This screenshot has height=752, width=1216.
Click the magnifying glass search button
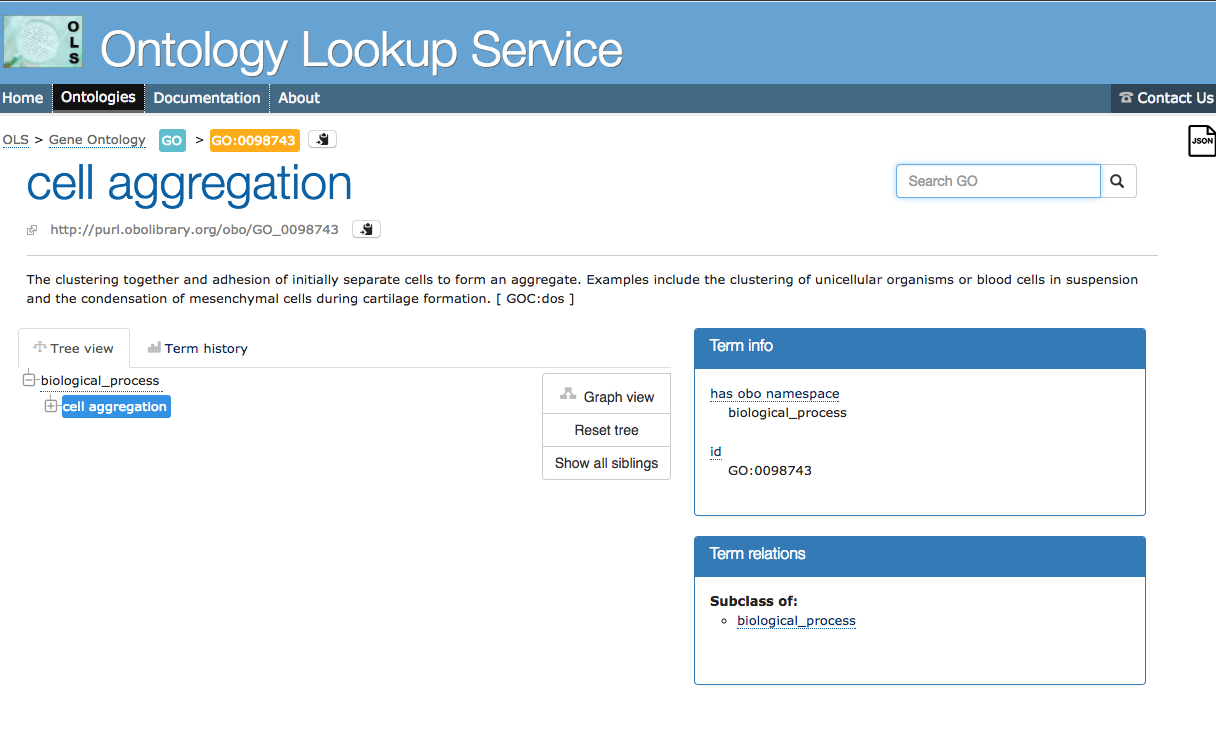point(1117,181)
